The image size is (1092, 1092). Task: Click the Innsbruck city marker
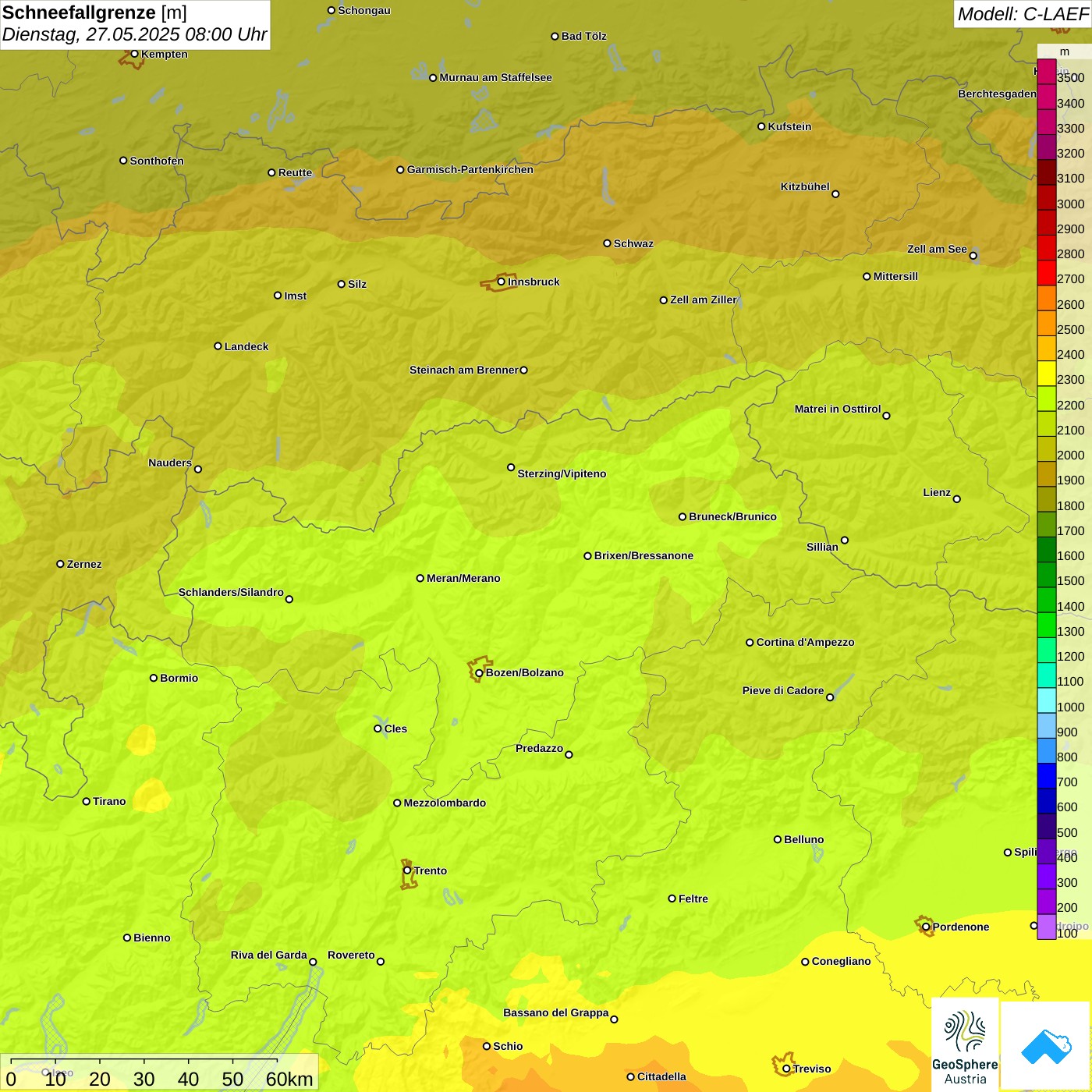coord(502,282)
